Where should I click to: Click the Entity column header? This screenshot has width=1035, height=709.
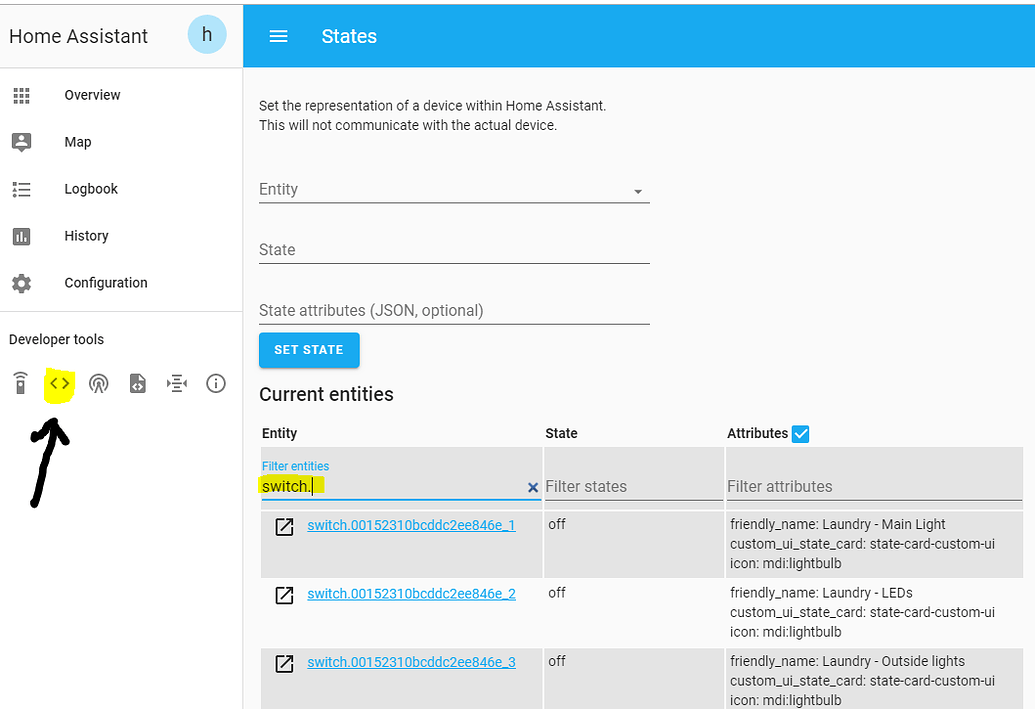(x=279, y=433)
